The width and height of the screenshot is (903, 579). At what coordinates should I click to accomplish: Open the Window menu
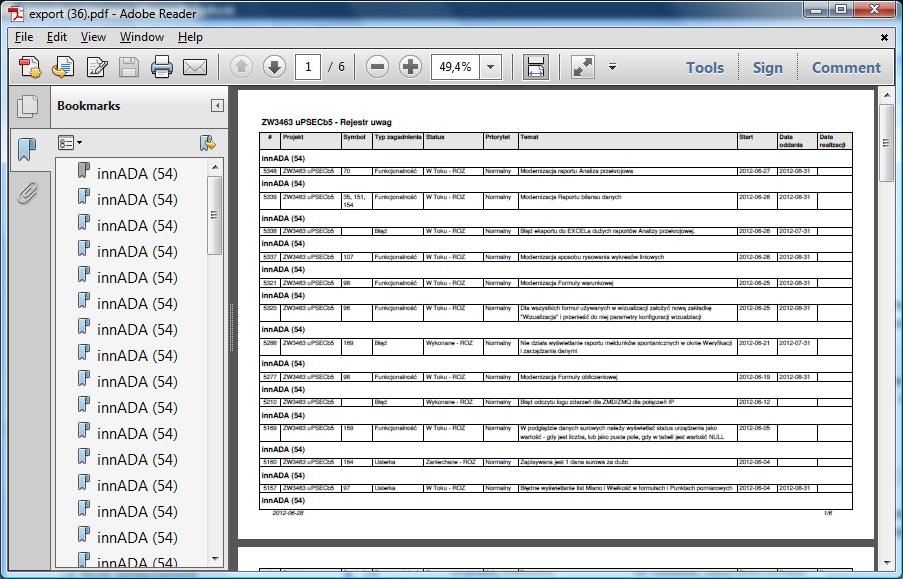[x=142, y=37]
